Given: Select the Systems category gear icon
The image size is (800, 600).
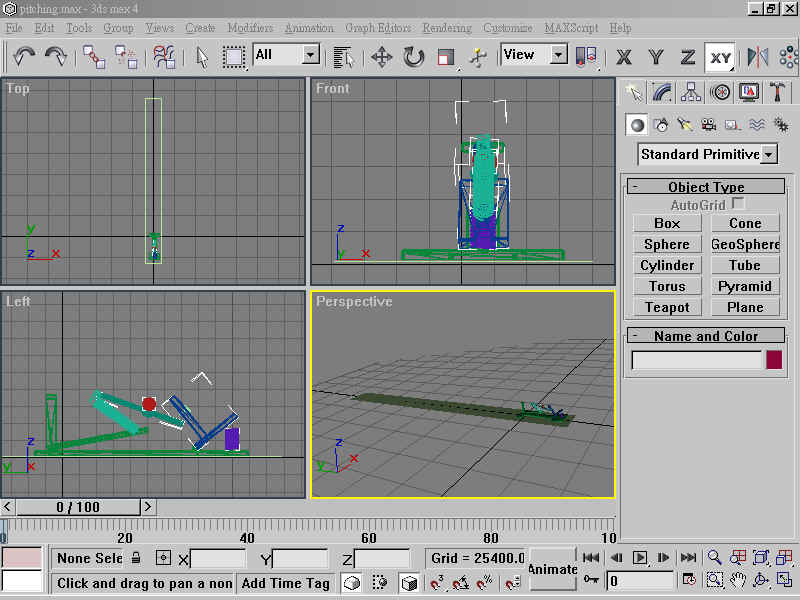Looking at the screenshot, I should [x=781, y=124].
